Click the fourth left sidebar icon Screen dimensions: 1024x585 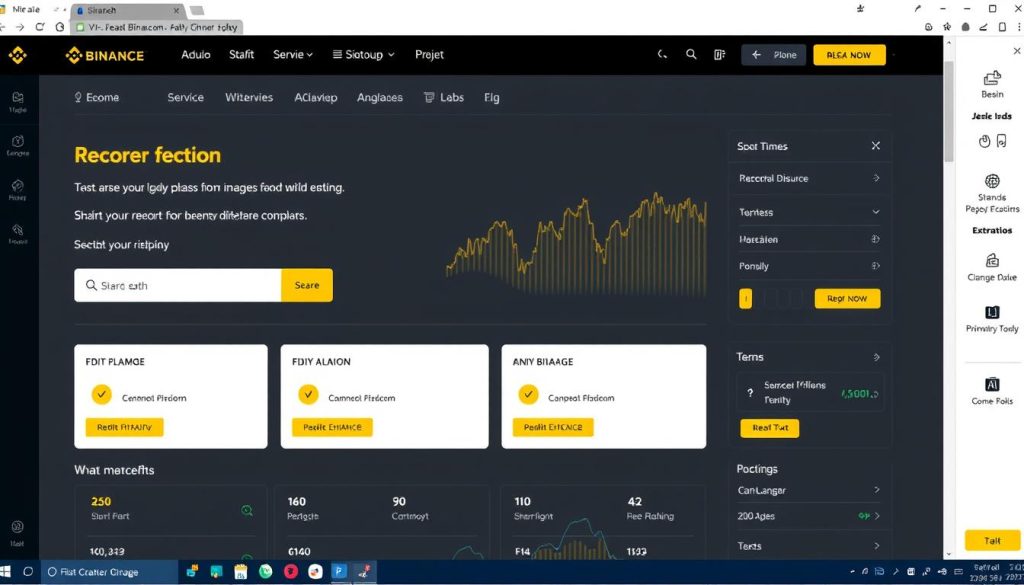point(18,229)
